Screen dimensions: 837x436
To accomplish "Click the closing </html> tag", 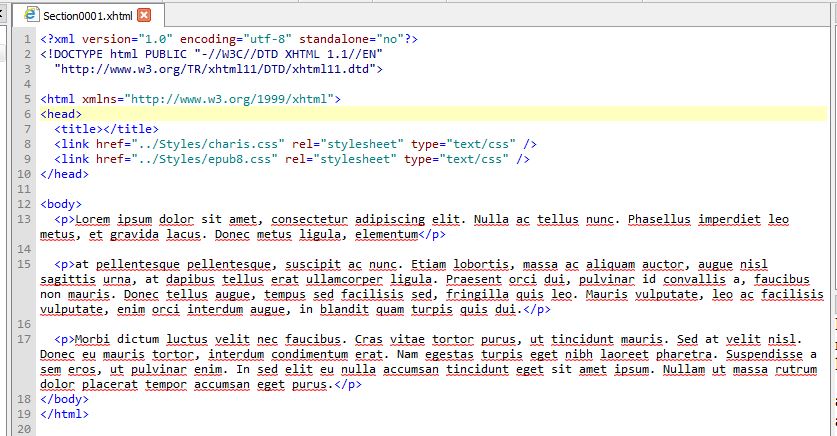I will [65, 414].
